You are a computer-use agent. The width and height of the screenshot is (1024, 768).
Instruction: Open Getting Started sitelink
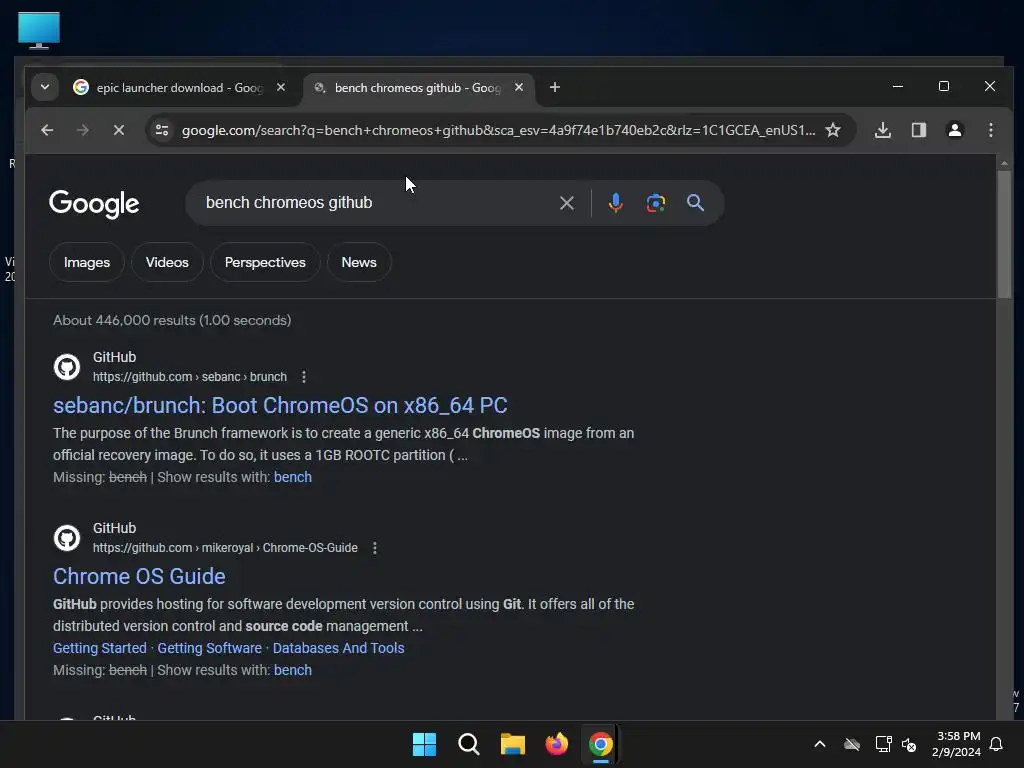coord(100,648)
